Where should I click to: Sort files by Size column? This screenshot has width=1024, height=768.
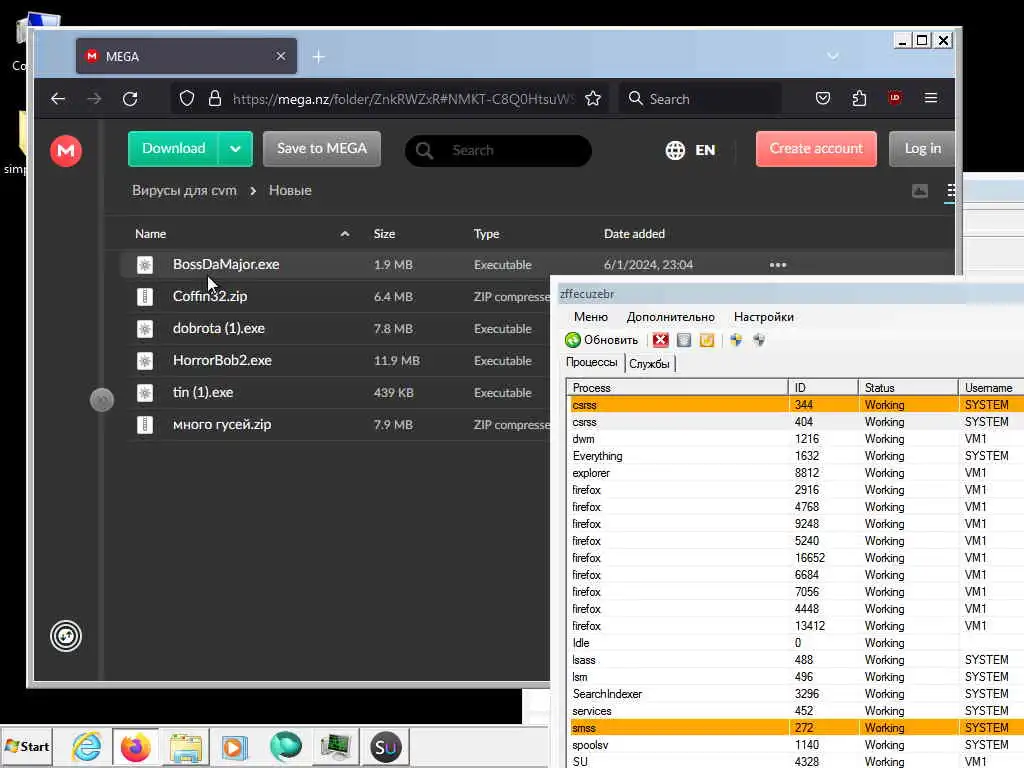pyautogui.click(x=384, y=234)
